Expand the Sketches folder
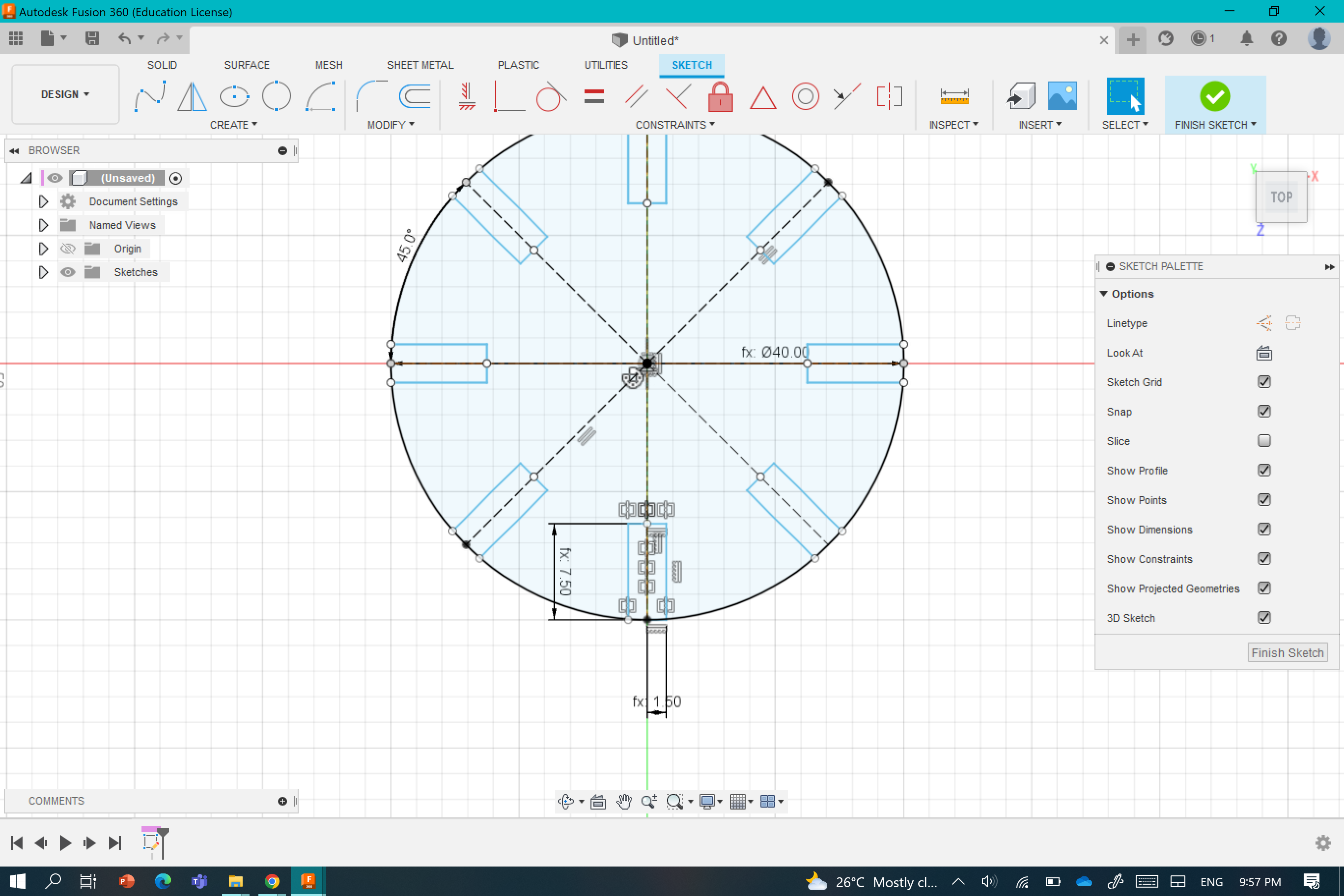The width and height of the screenshot is (1344, 896). point(43,272)
